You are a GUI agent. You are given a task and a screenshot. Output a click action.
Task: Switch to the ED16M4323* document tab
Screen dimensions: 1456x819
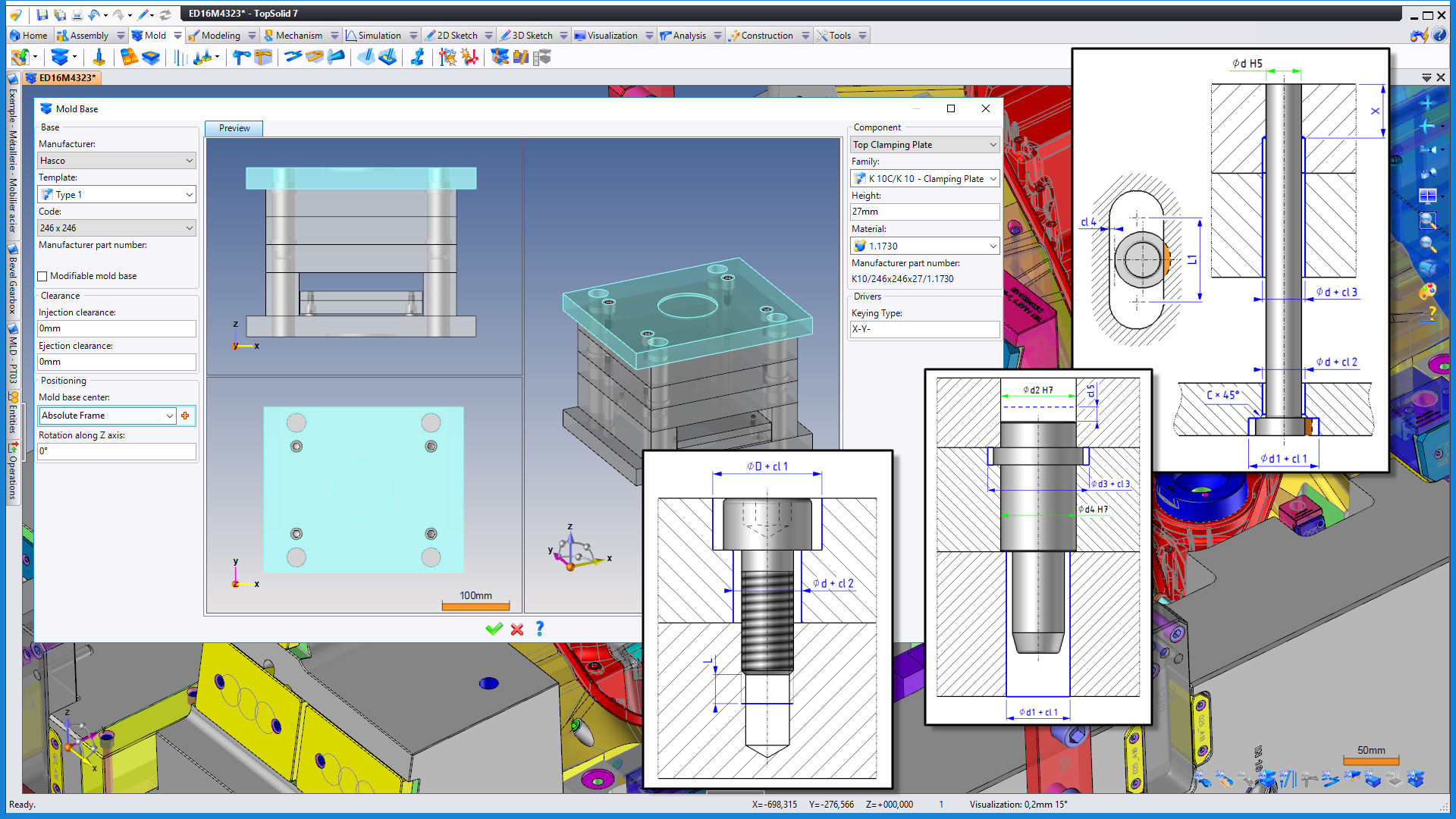point(67,77)
